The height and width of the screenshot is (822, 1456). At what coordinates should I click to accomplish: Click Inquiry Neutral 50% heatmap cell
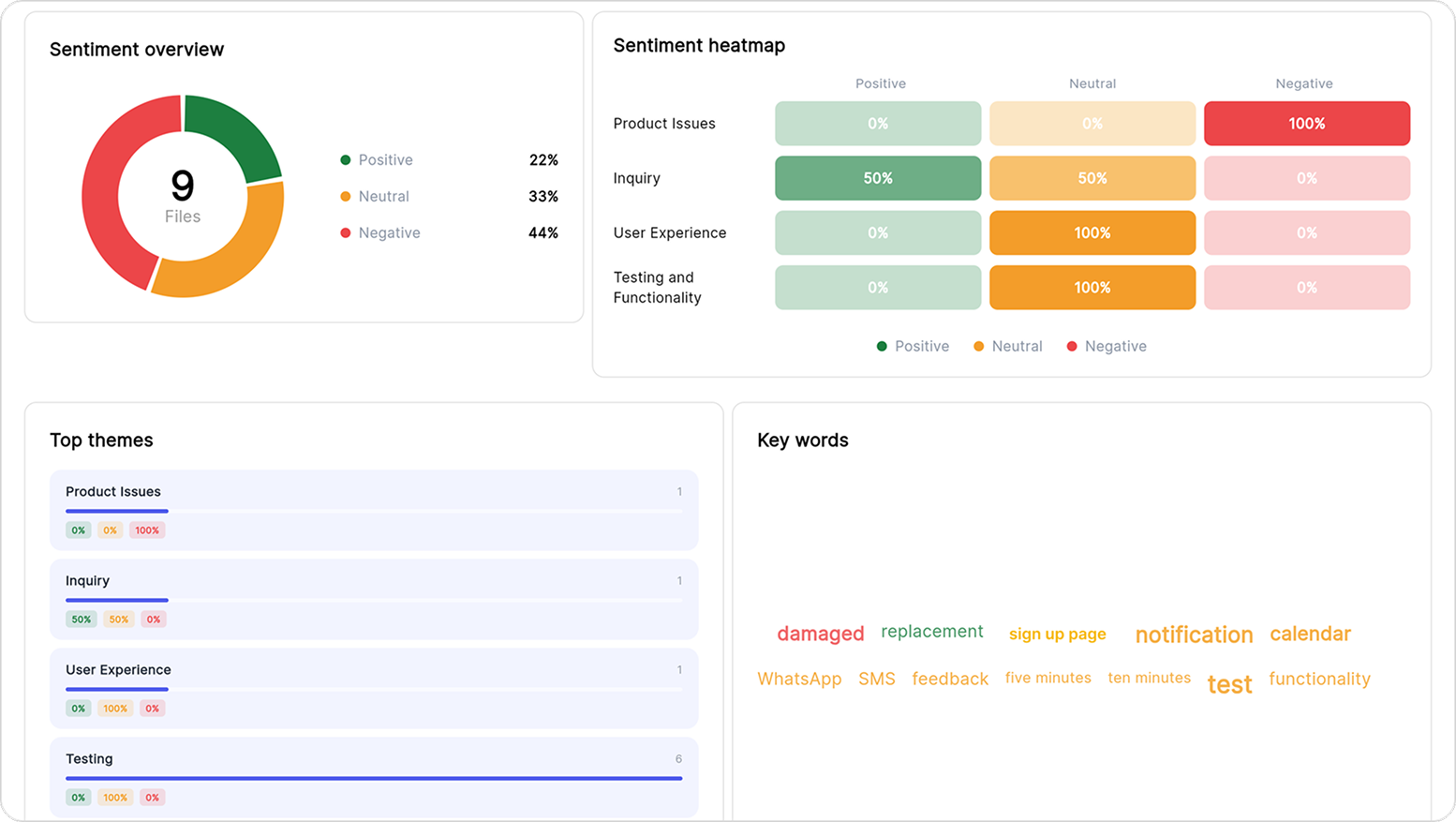pyautogui.click(x=1092, y=178)
